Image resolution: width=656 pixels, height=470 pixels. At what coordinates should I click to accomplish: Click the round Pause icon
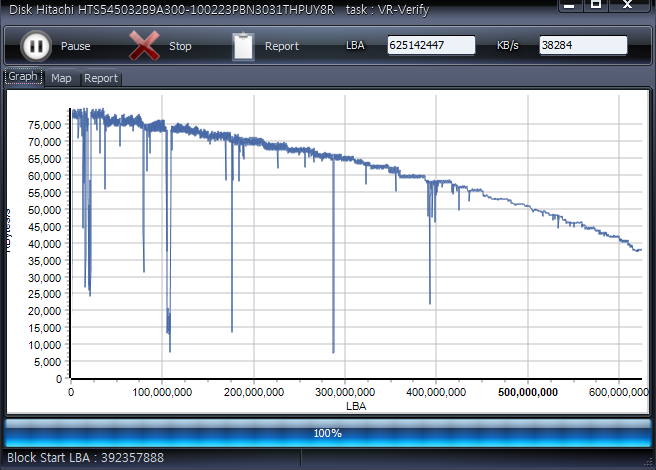pos(35,46)
